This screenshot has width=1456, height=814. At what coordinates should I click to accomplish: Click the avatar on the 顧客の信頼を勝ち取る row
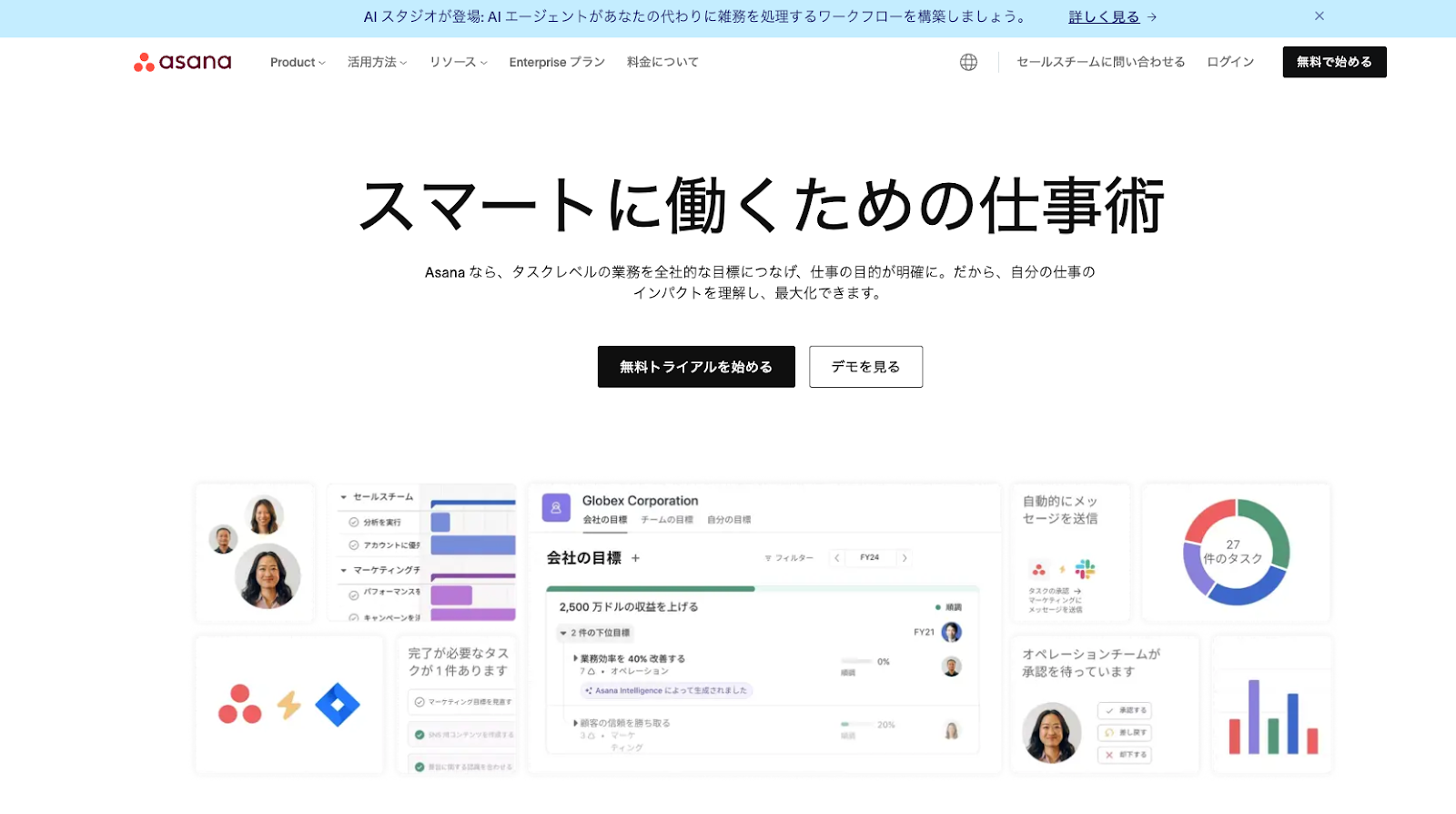pyautogui.click(x=952, y=730)
